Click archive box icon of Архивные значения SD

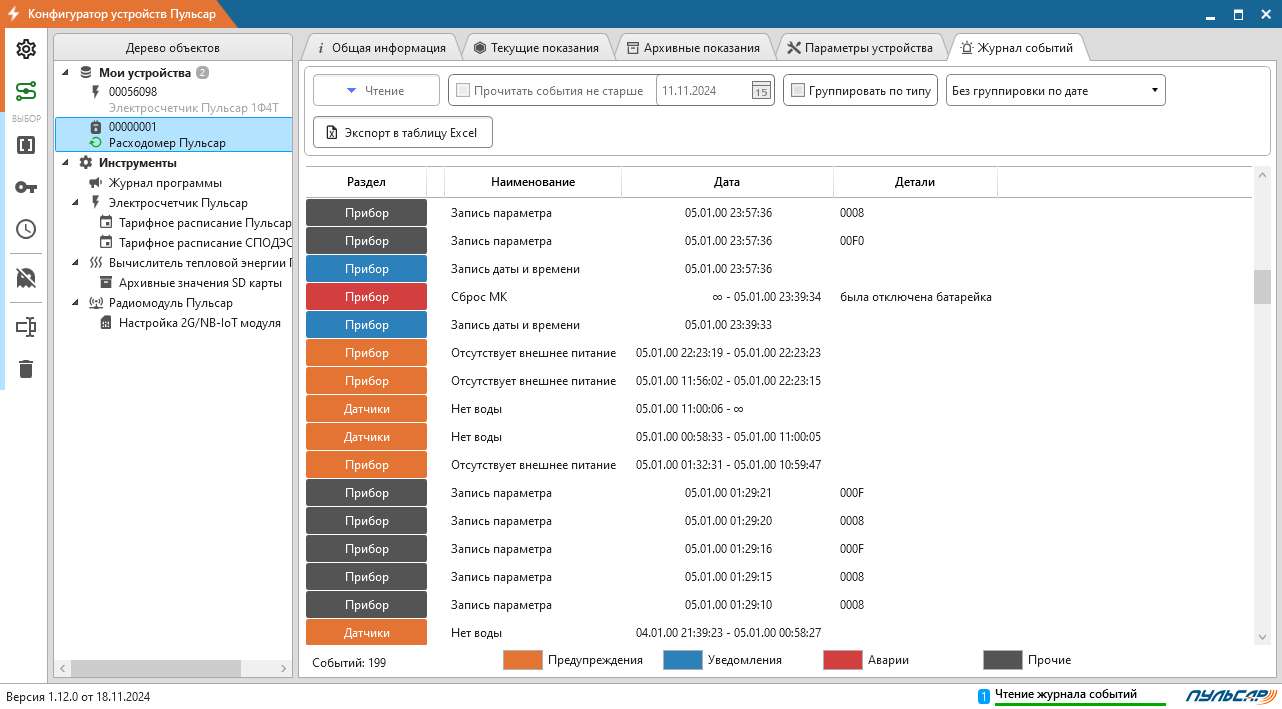coord(106,283)
